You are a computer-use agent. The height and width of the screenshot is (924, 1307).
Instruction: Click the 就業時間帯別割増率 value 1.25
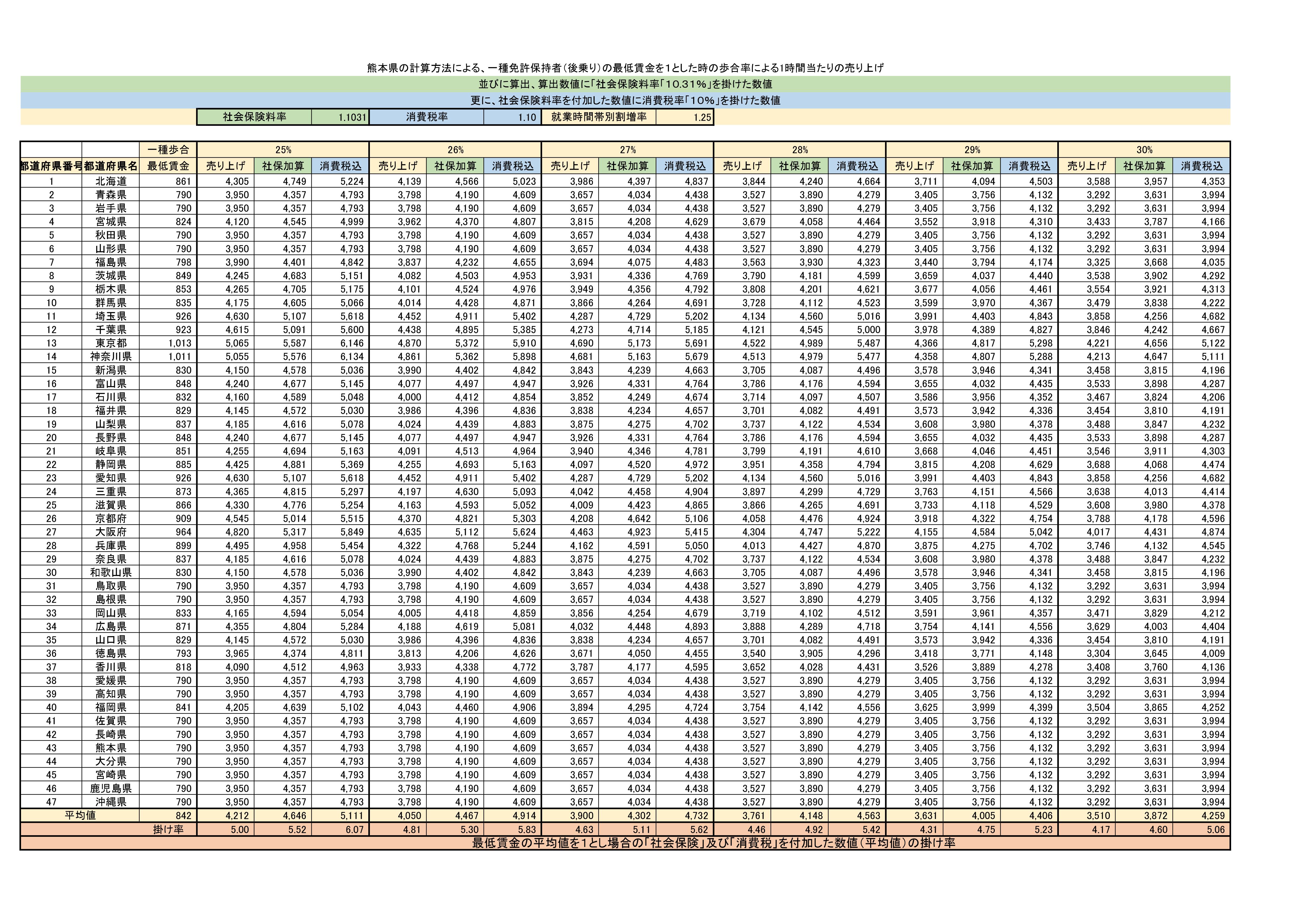click(685, 117)
